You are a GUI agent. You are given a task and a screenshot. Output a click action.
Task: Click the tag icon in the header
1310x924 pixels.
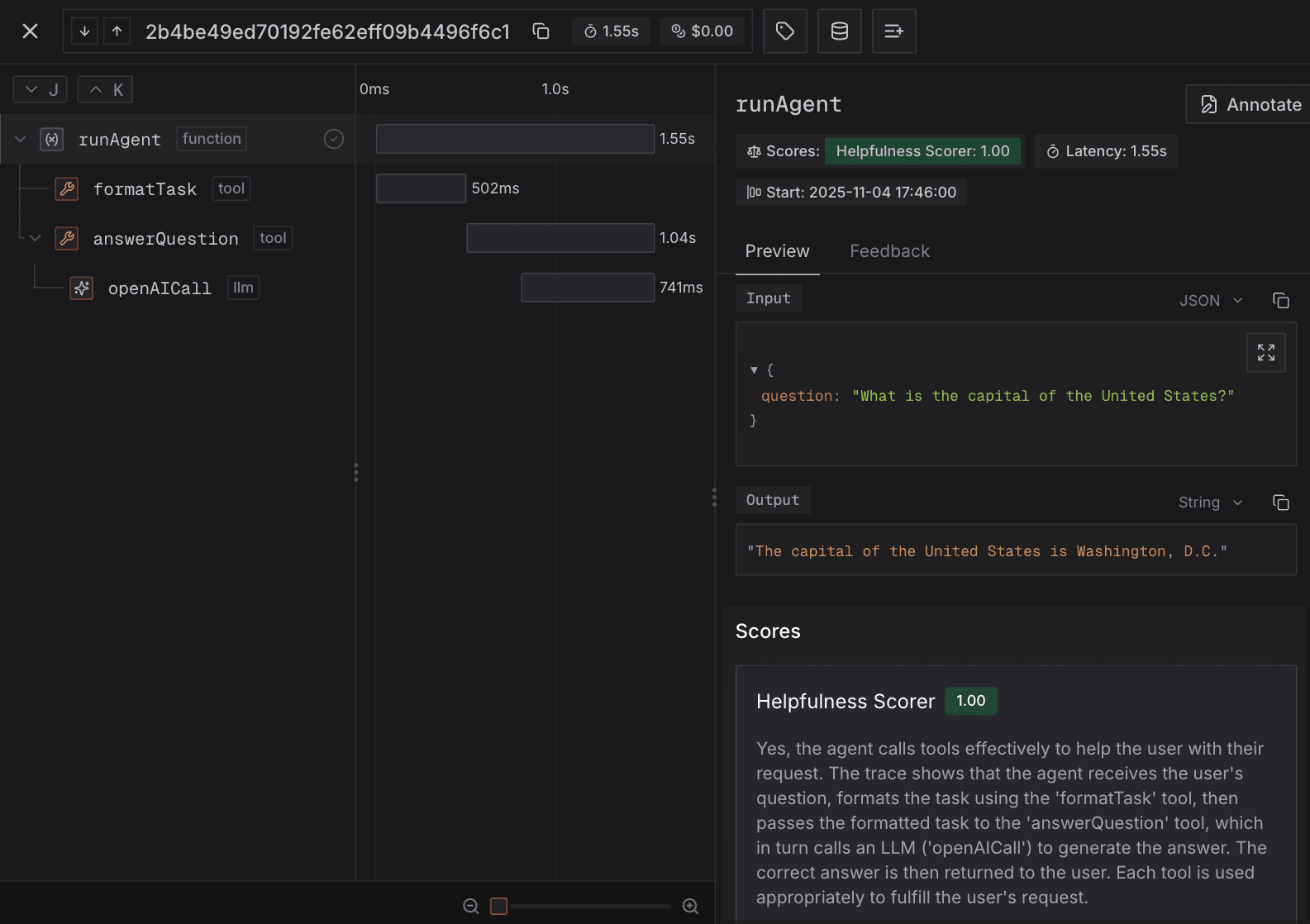tap(784, 31)
